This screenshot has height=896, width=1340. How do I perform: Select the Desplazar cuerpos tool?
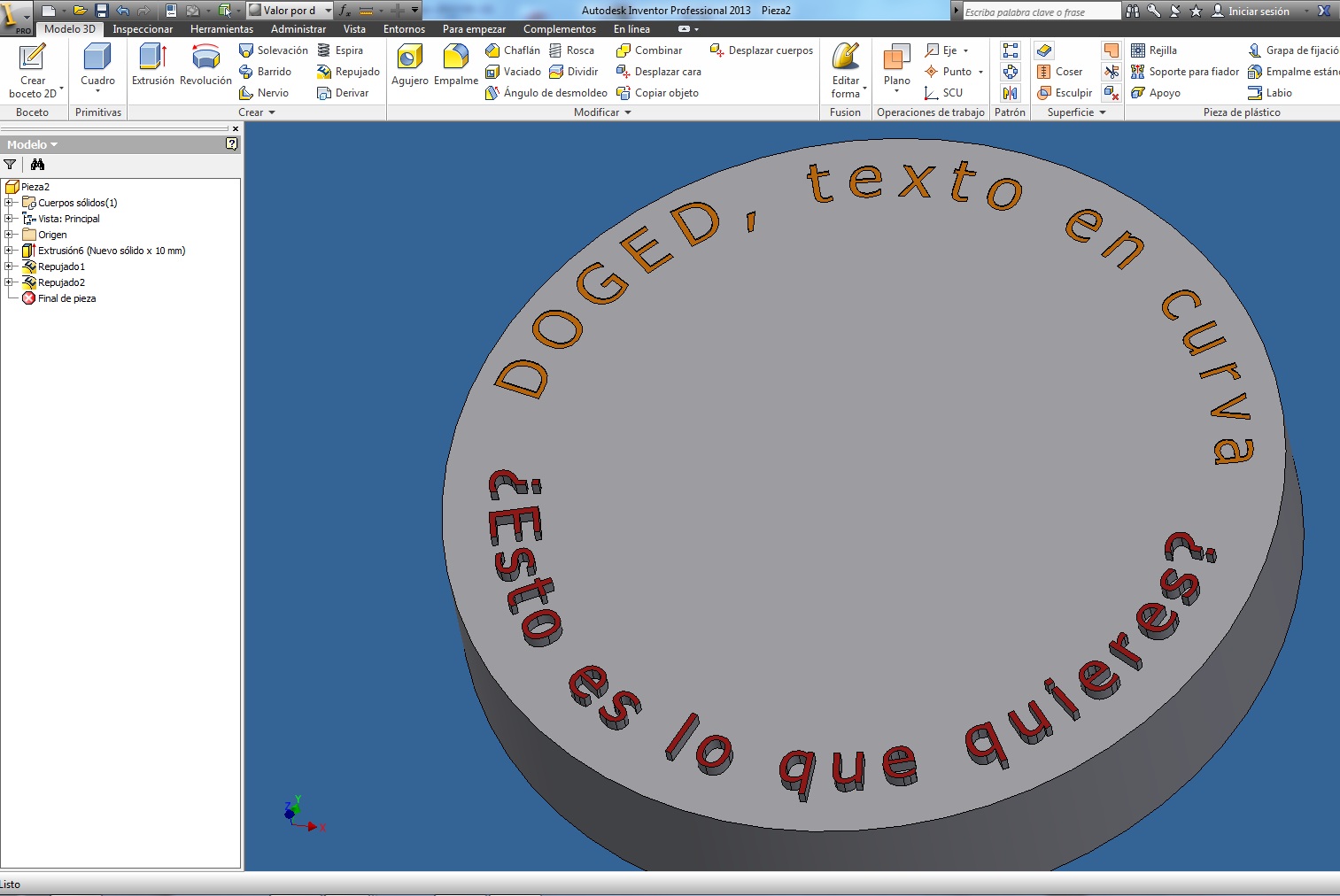pos(761,50)
